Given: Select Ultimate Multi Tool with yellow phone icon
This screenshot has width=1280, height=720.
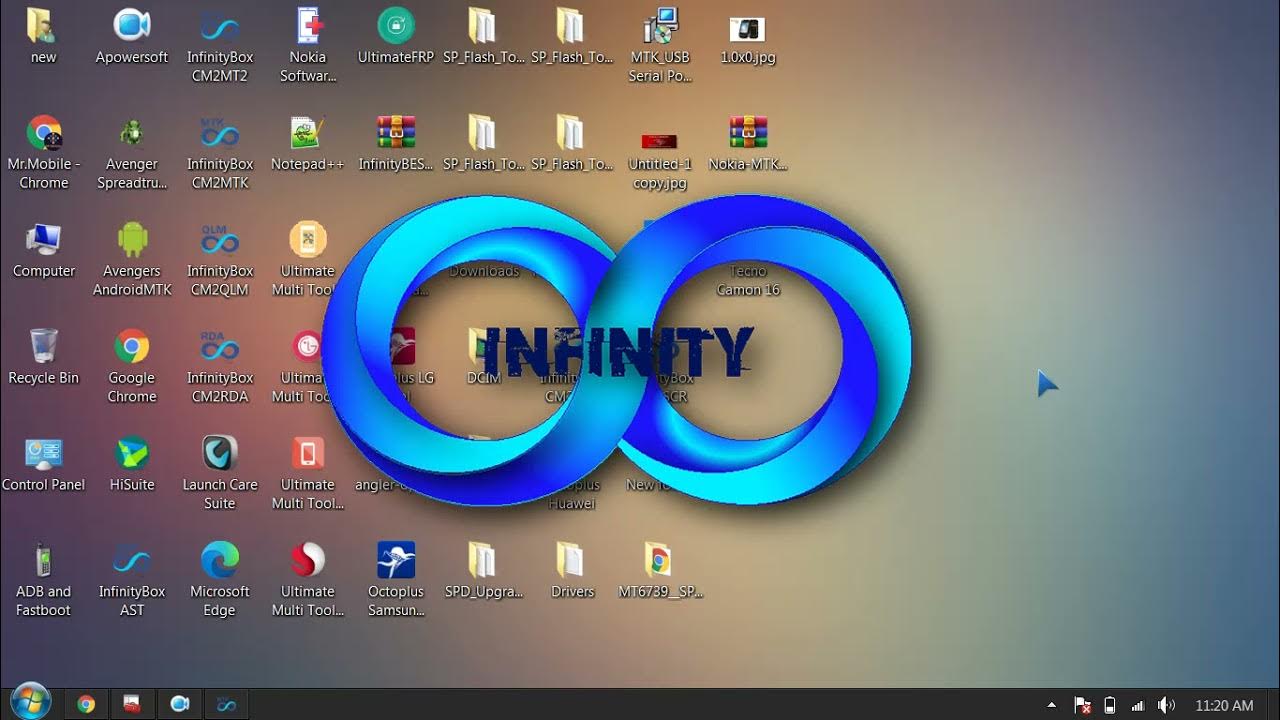Looking at the screenshot, I should 308,259.
